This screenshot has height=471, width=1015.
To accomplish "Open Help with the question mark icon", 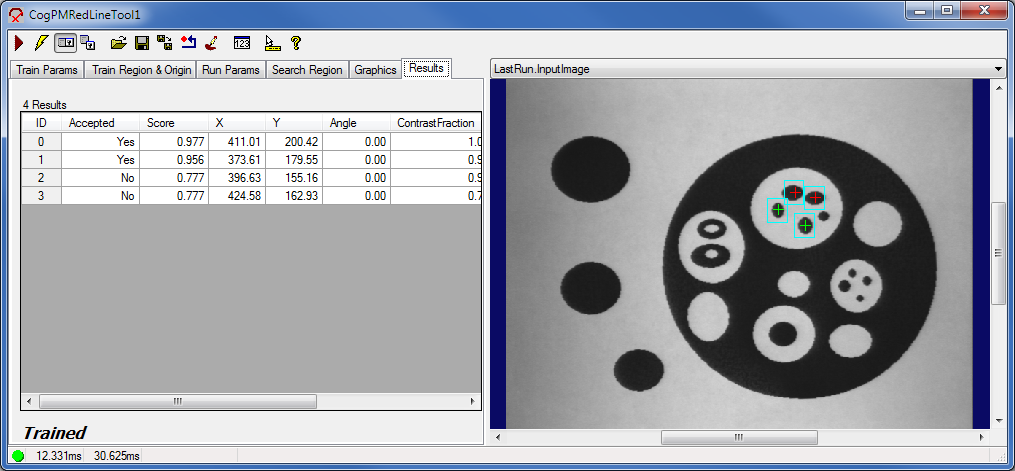I will pyautogui.click(x=296, y=43).
